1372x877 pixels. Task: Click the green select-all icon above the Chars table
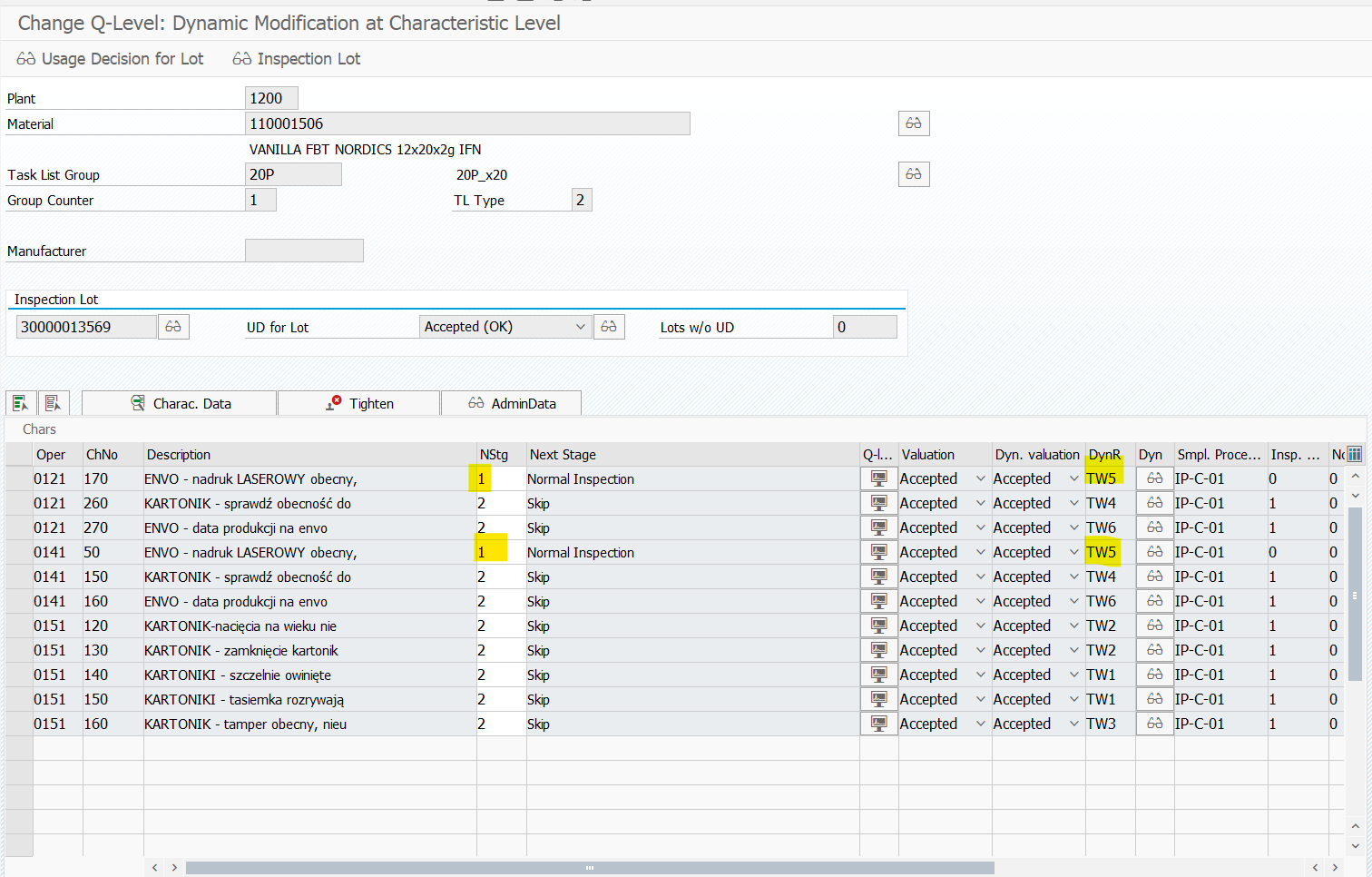click(20, 403)
